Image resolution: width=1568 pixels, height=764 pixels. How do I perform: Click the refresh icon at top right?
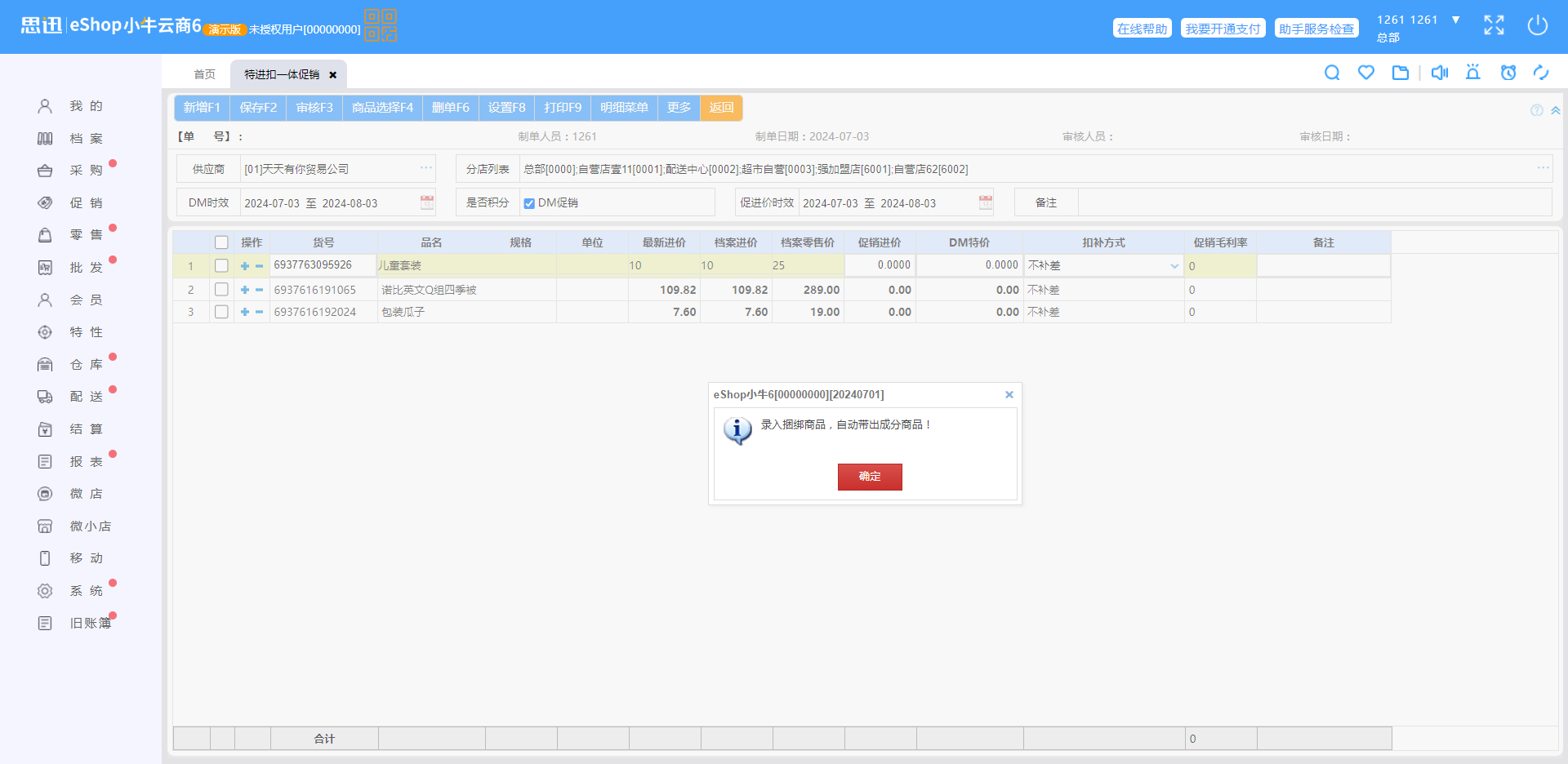pos(1541,73)
